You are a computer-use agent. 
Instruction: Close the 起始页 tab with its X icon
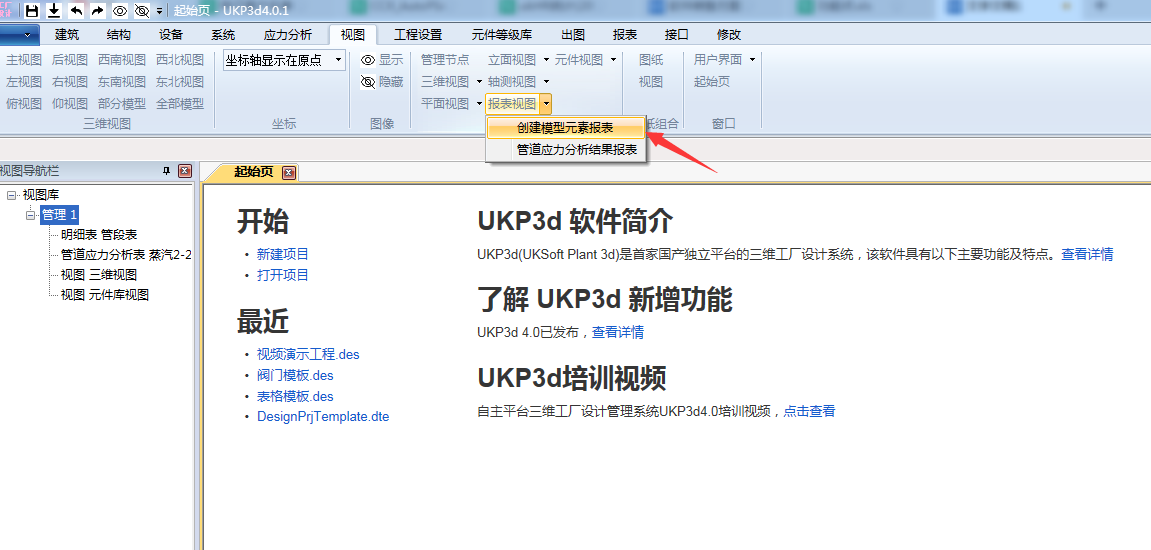pyautogui.click(x=289, y=173)
